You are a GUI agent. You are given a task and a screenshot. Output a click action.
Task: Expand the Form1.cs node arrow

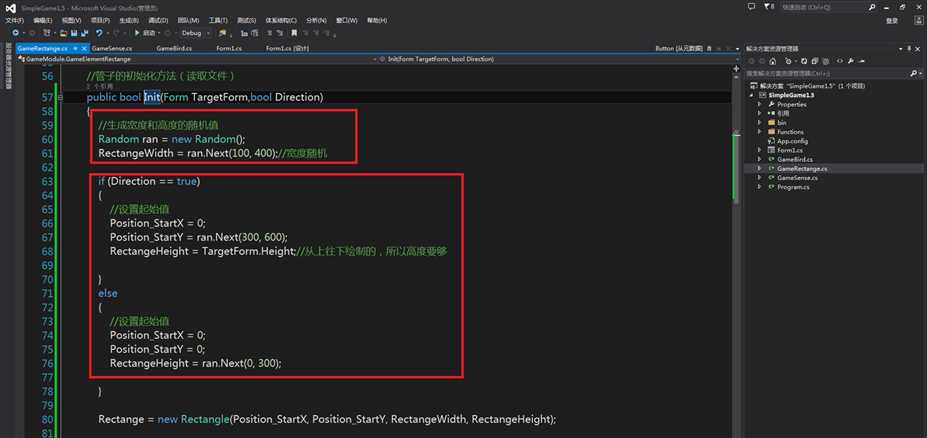(760, 150)
